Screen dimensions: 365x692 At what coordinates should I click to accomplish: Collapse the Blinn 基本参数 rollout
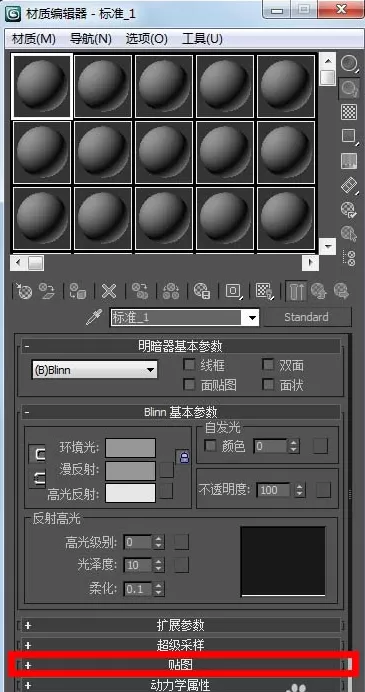tap(181, 412)
